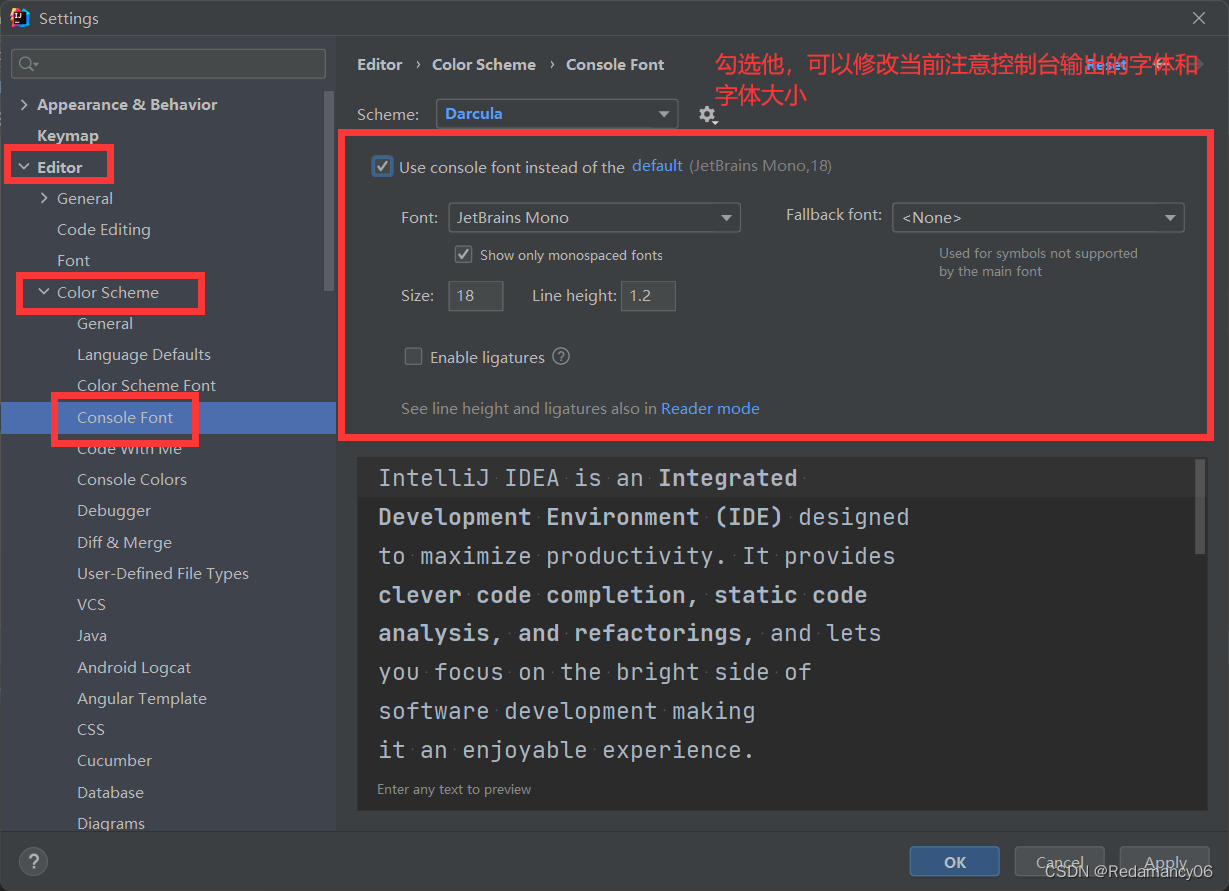Image resolution: width=1229 pixels, height=891 pixels.
Task: Open the Reader mode link
Action: click(x=710, y=408)
